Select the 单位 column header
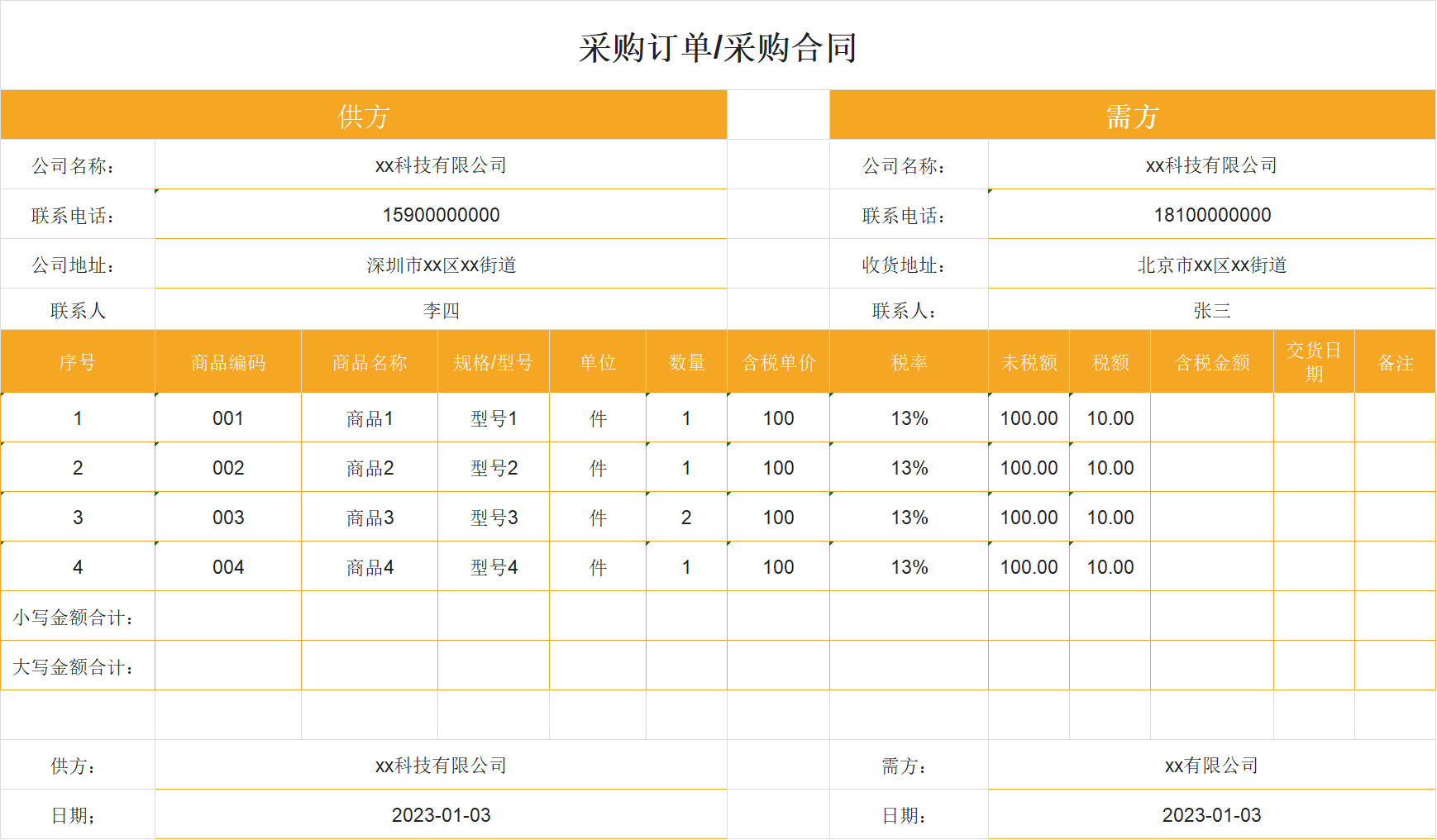1437x840 pixels. pos(598,362)
